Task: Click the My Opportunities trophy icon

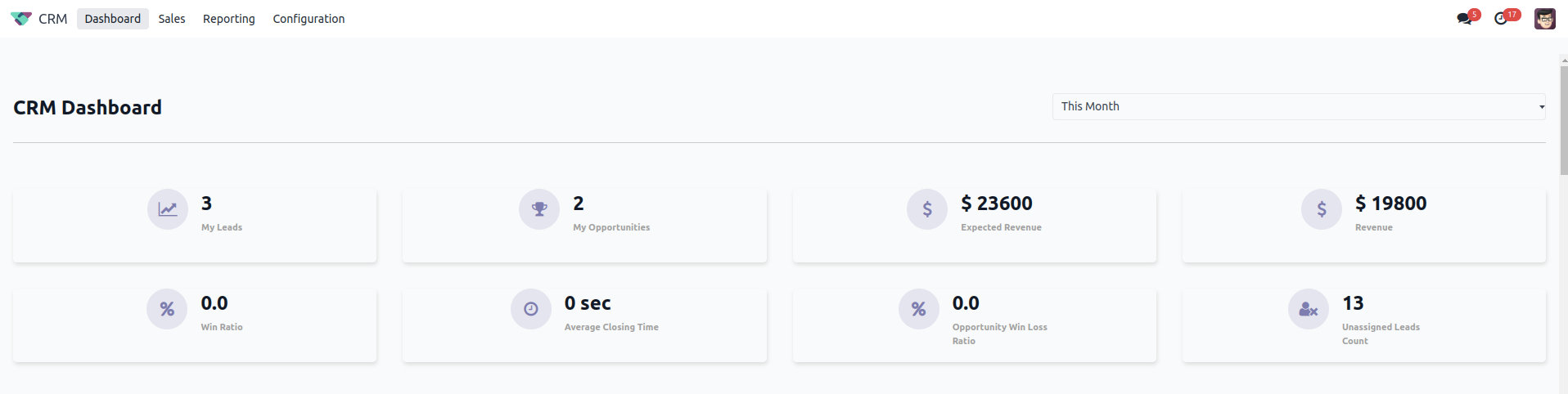Action: 539,210
